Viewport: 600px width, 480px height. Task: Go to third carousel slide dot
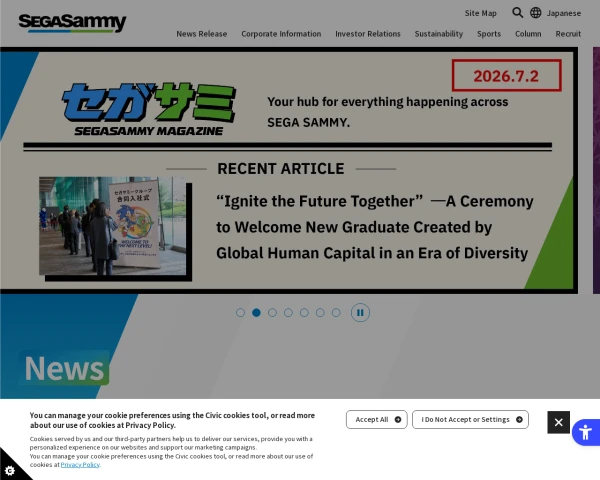[272, 313]
